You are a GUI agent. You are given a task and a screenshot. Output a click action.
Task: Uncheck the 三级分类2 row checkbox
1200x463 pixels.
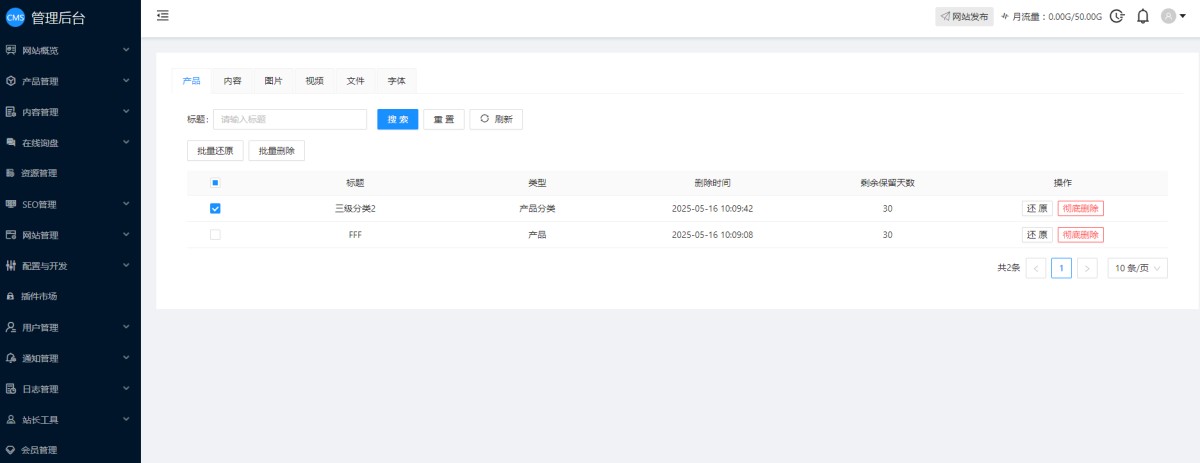(215, 209)
